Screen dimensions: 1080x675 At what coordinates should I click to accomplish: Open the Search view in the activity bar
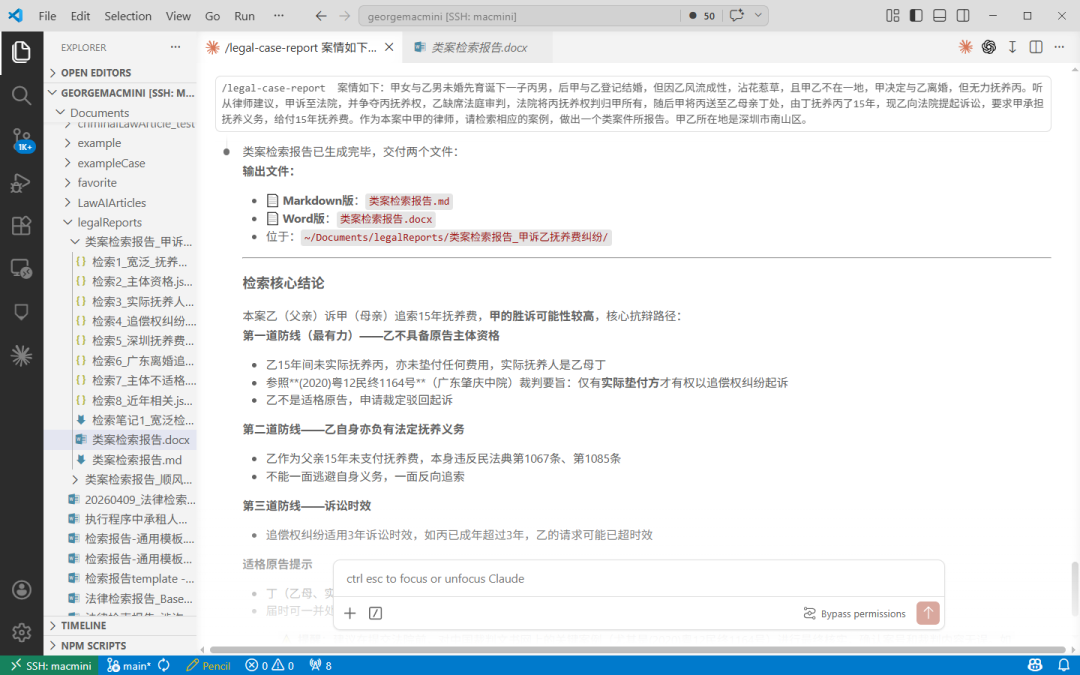coord(21,95)
